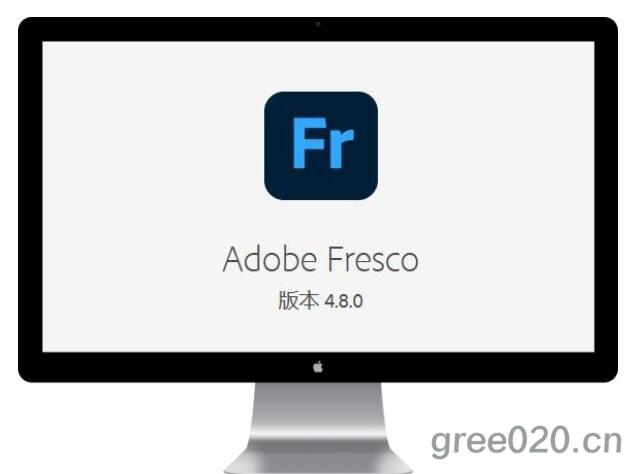Click the webcam dot above the screen
The width and height of the screenshot is (636, 474).
[318, 24]
